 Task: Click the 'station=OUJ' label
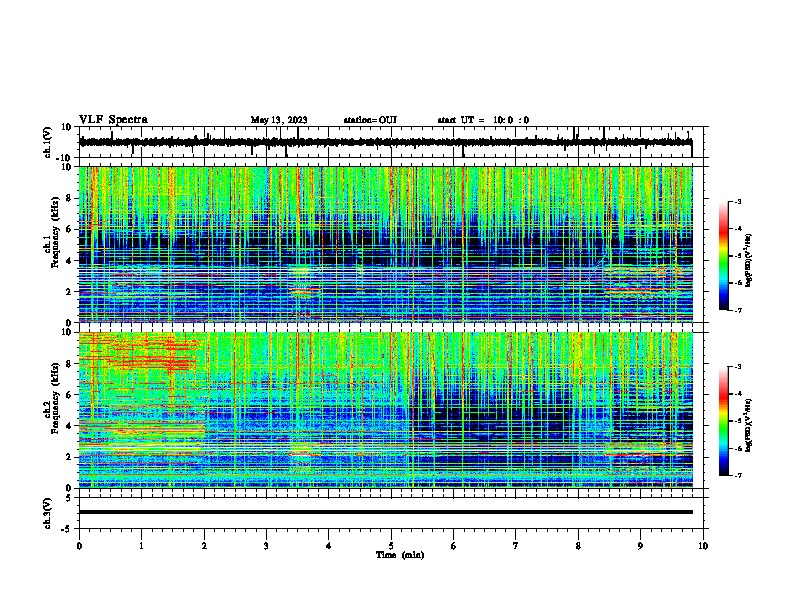tap(370, 120)
